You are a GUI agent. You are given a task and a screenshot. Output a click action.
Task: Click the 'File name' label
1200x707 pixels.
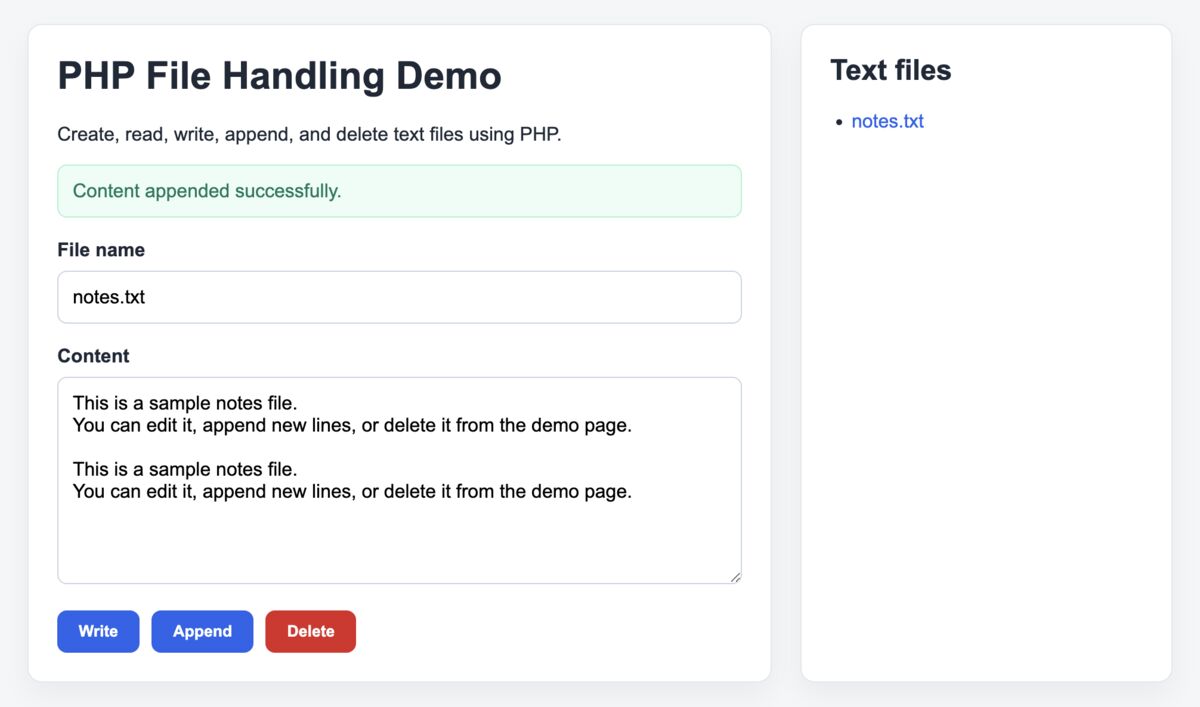click(101, 250)
